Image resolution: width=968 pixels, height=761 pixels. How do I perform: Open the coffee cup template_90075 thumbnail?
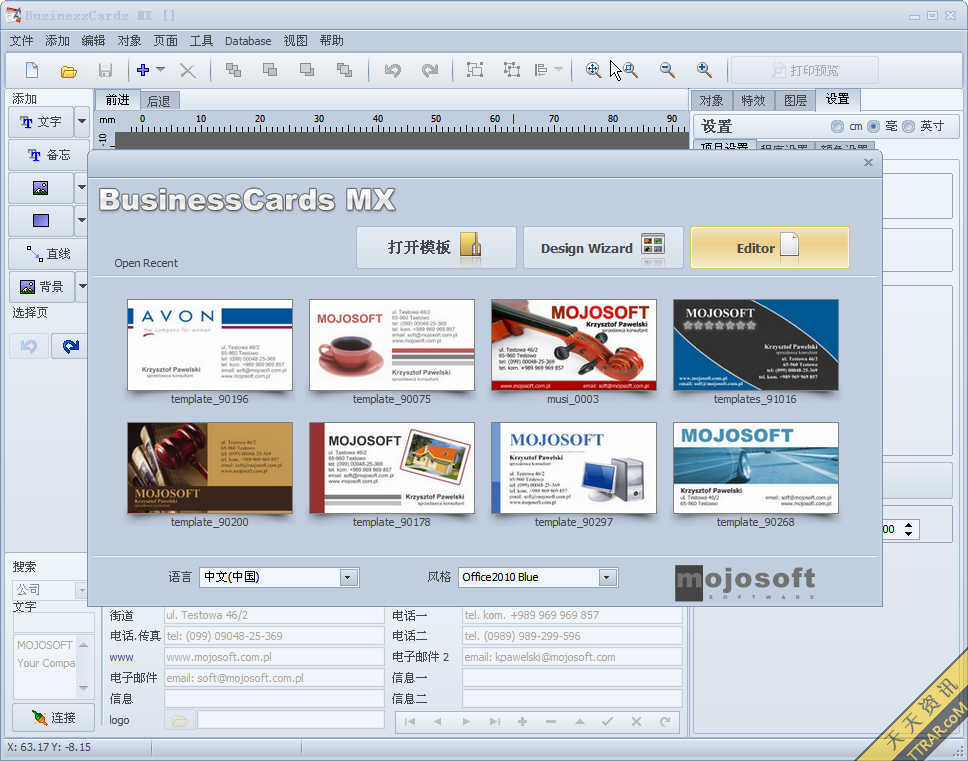tap(392, 345)
